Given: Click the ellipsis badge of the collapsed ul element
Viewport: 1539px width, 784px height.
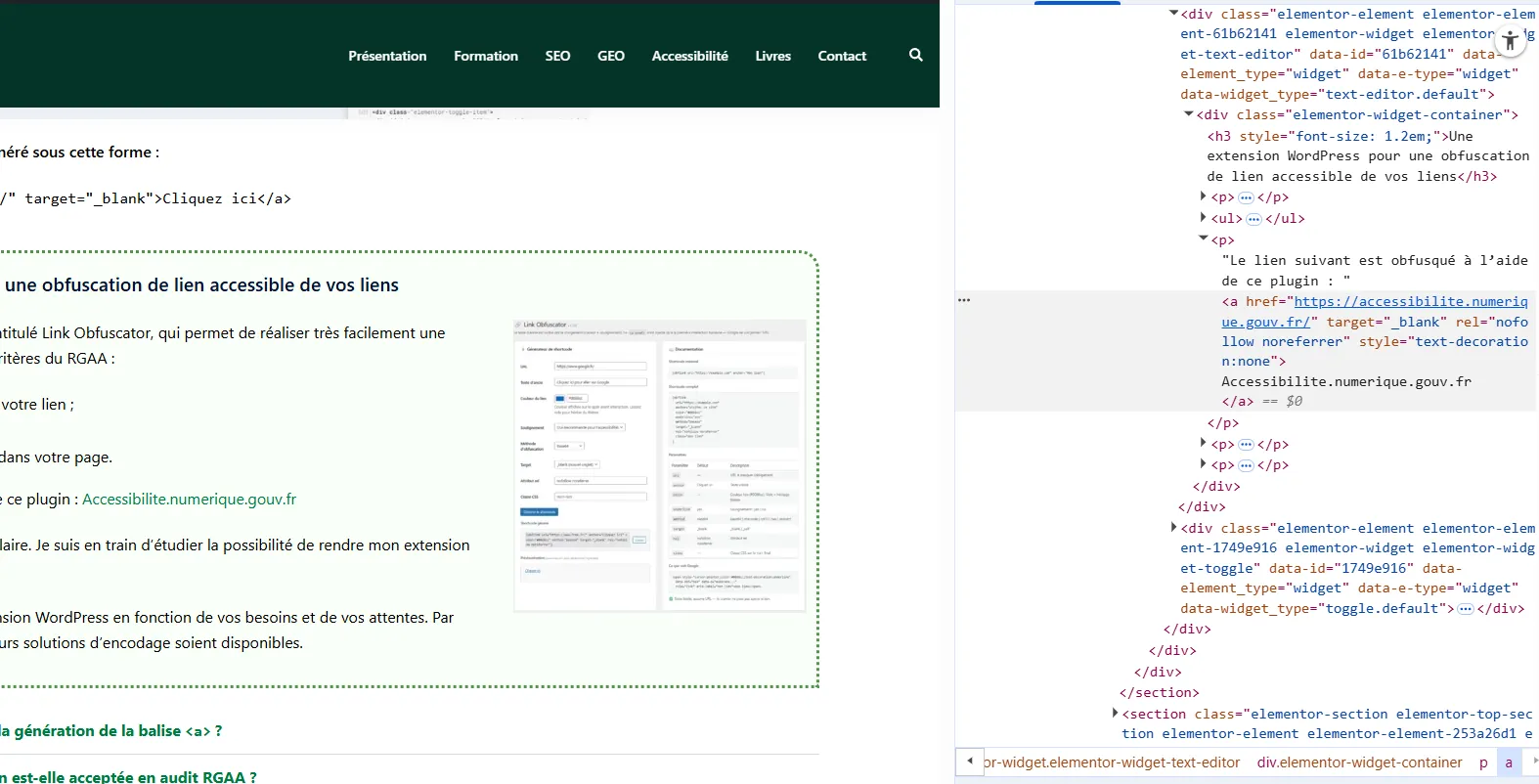Looking at the screenshot, I should point(1253,219).
